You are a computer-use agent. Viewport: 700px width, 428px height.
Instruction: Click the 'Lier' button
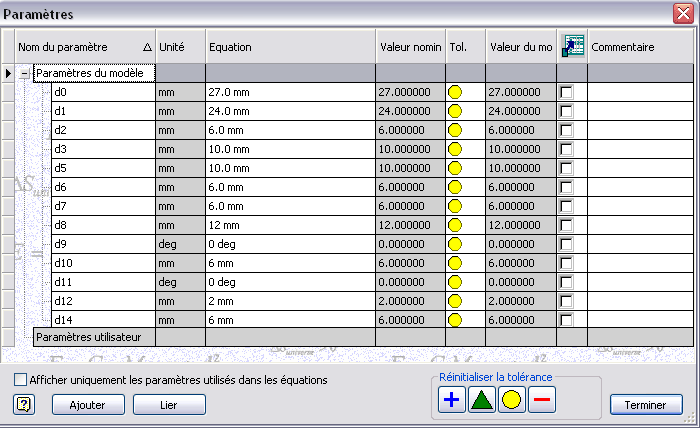click(169, 405)
